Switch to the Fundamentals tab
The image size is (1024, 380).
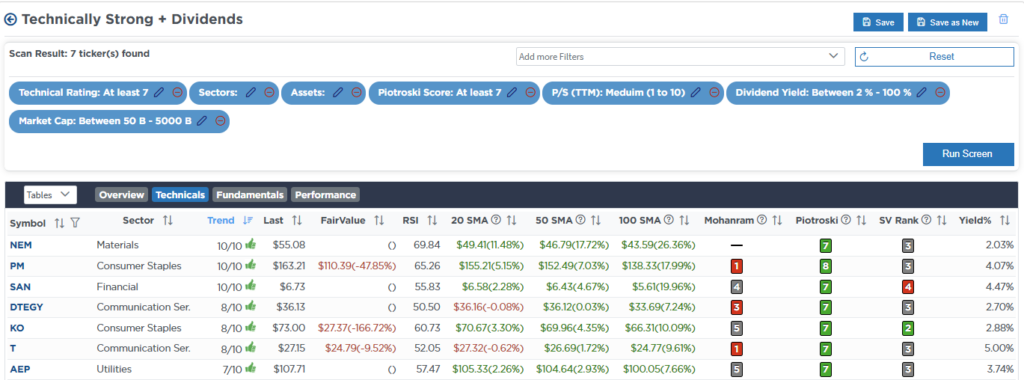[250, 195]
